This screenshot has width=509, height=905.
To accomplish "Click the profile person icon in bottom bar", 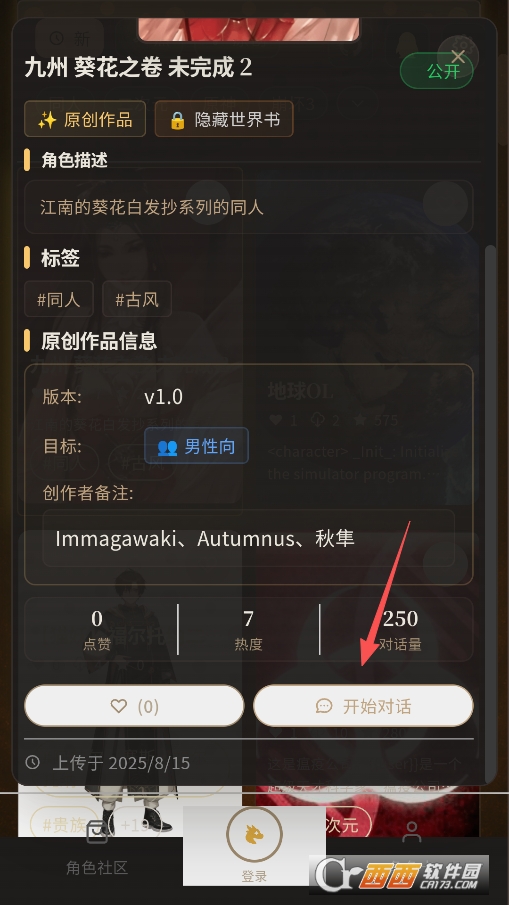I will point(411,832).
